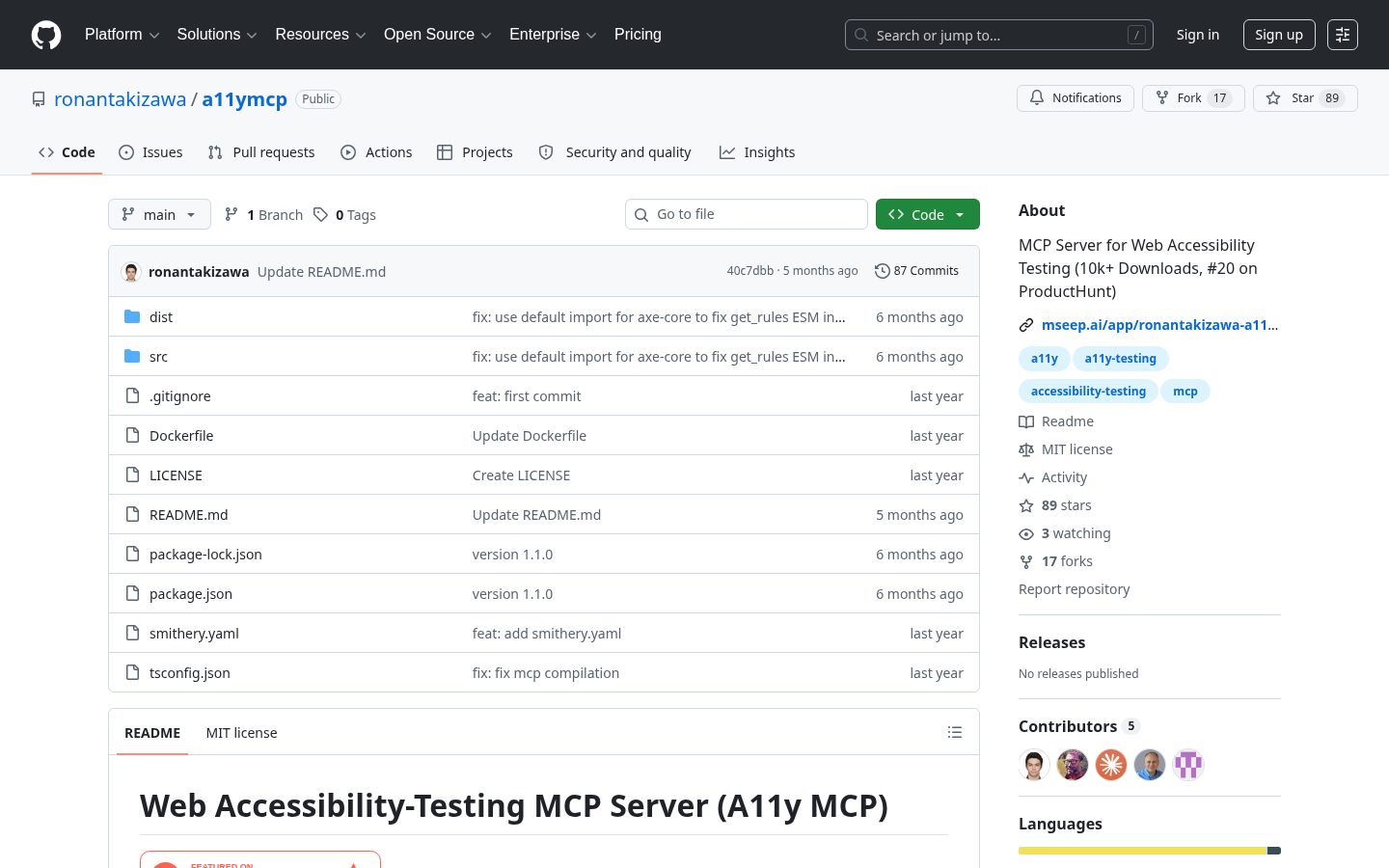Viewport: 1389px width, 868px height.
Task: Click the Go to file search field
Action: point(747,214)
